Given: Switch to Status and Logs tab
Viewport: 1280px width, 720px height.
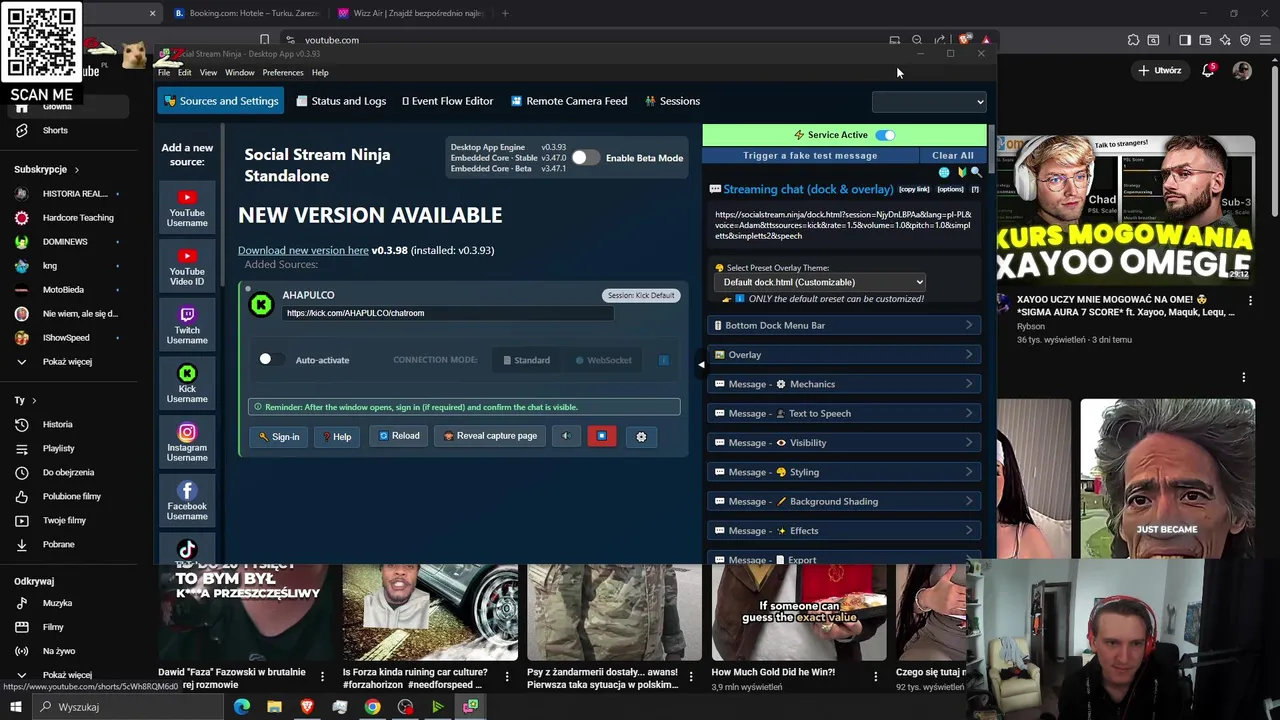Looking at the screenshot, I should 341,101.
